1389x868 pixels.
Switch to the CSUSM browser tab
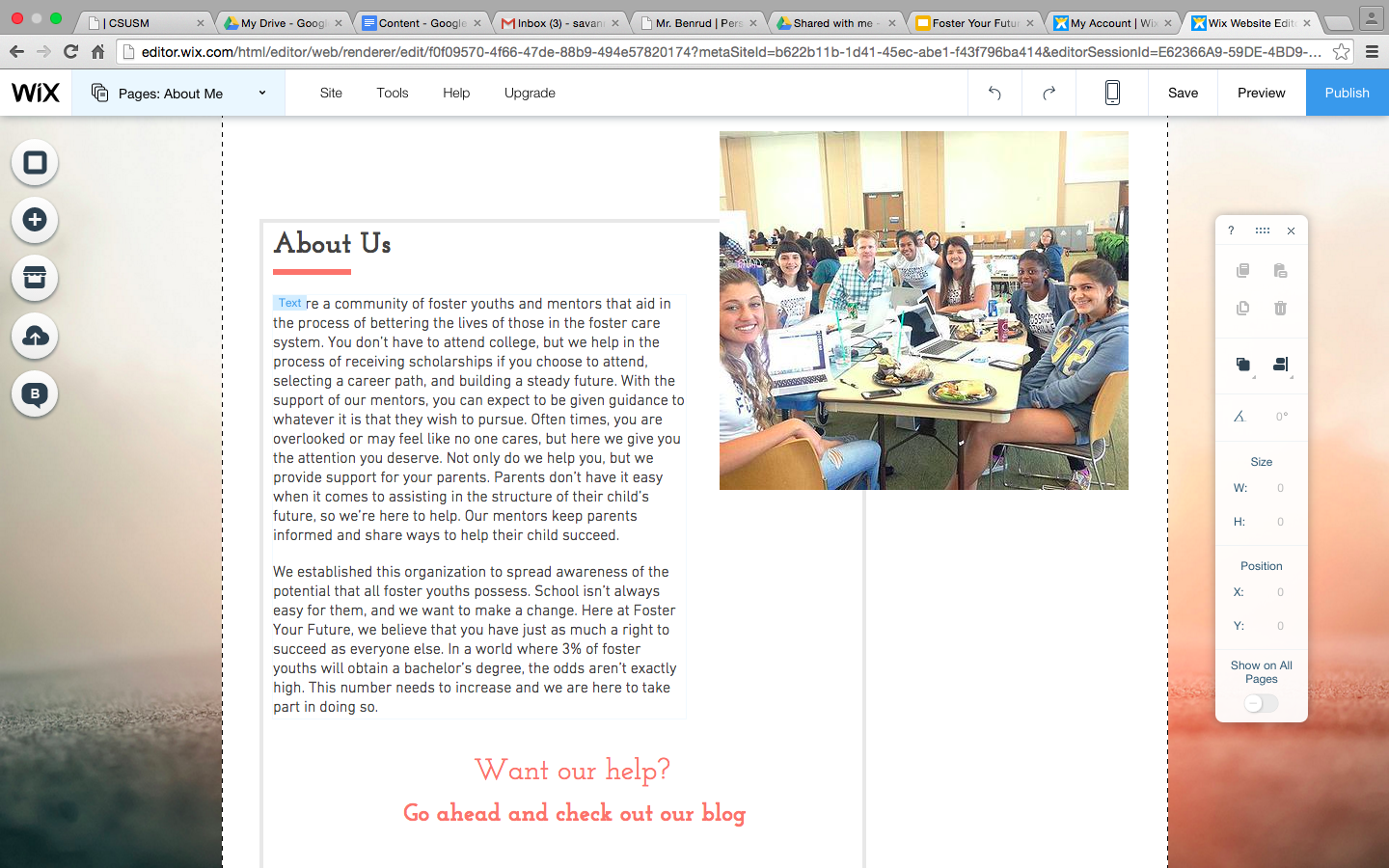[x=145, y=22]
